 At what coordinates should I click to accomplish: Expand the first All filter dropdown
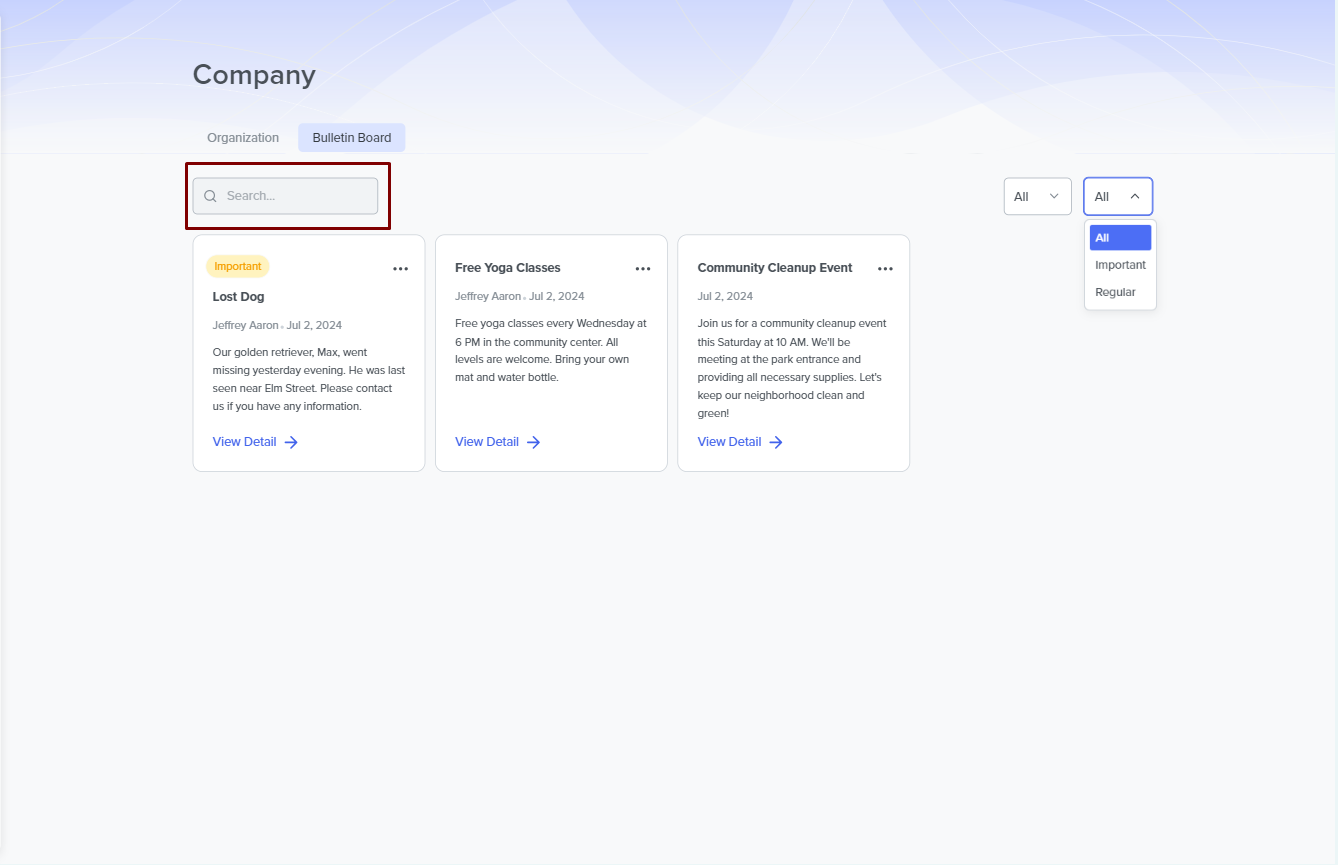click(x=1037, y=196)
